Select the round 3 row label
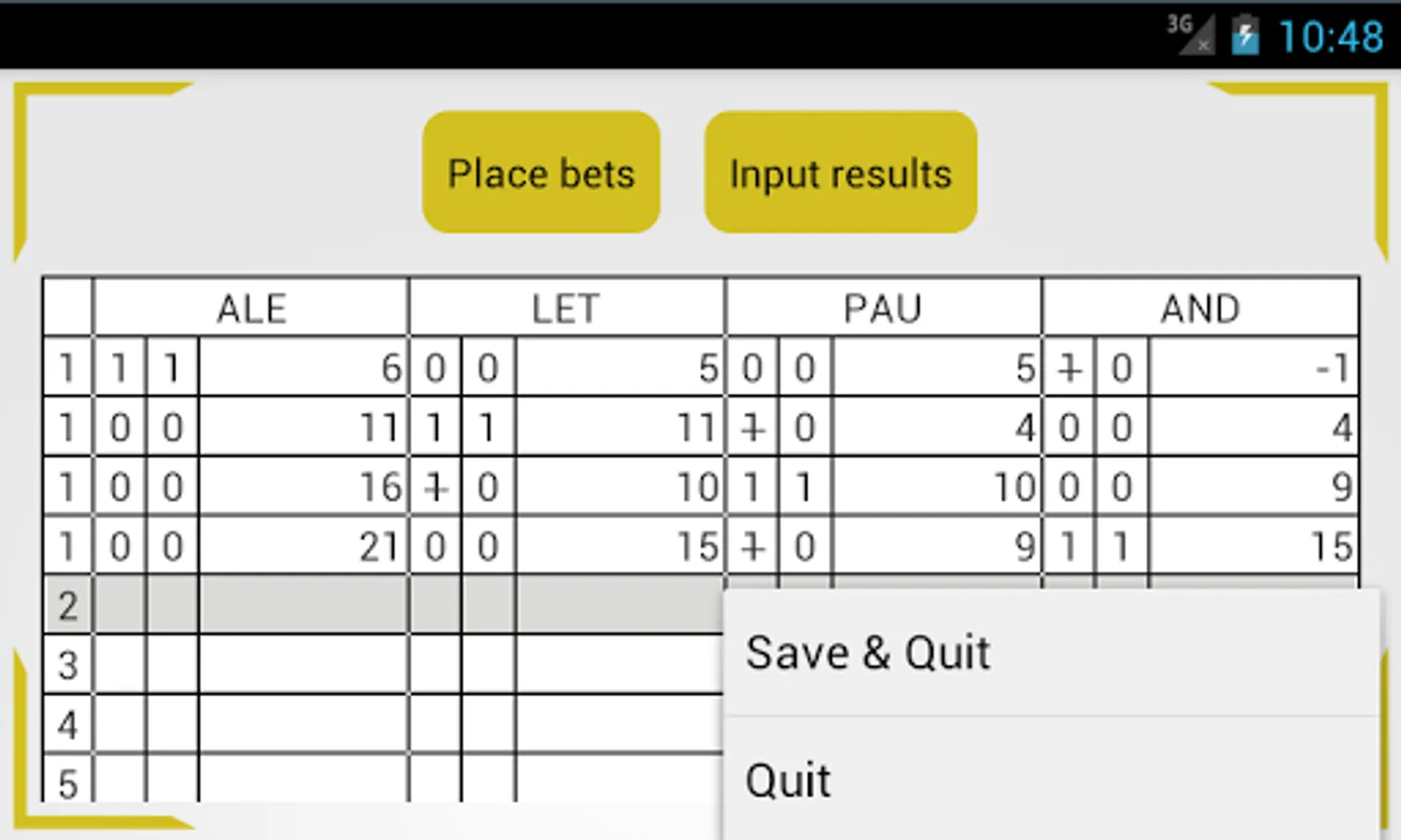1401x840 pixels. [x=67, y=665]
